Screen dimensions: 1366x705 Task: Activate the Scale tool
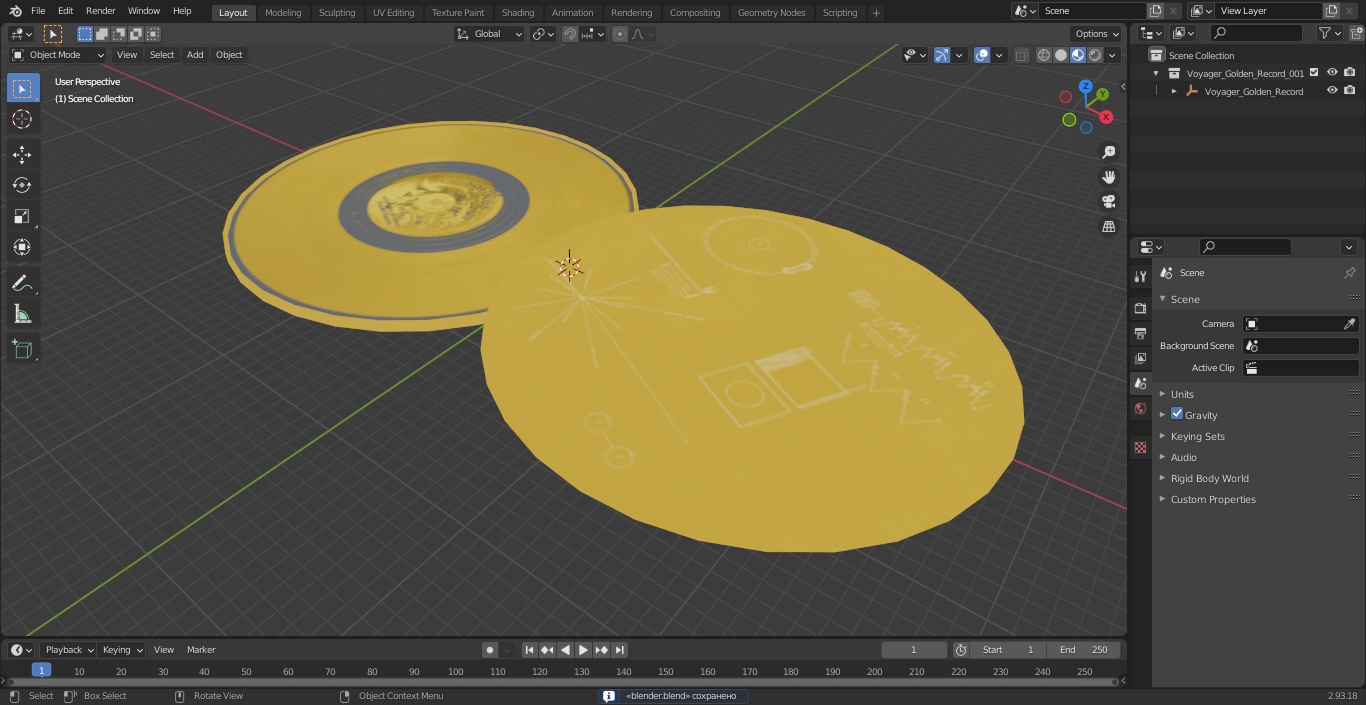(x=22, y=216)
